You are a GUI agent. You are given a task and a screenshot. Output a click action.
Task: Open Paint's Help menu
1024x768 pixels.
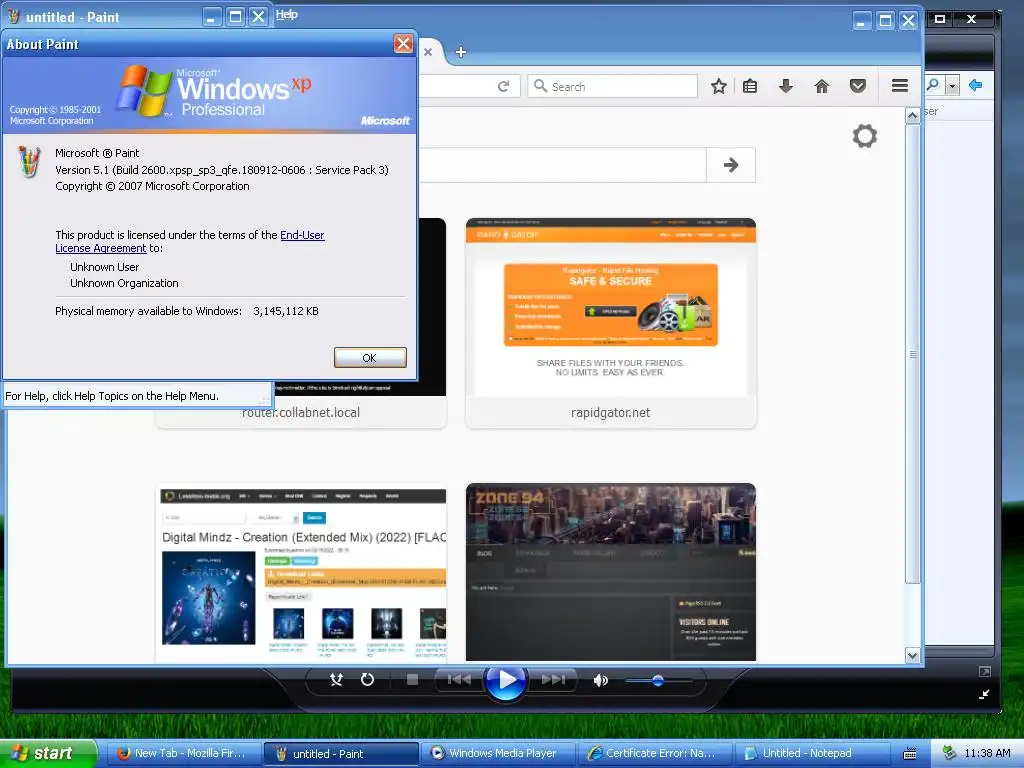[286, 14]
